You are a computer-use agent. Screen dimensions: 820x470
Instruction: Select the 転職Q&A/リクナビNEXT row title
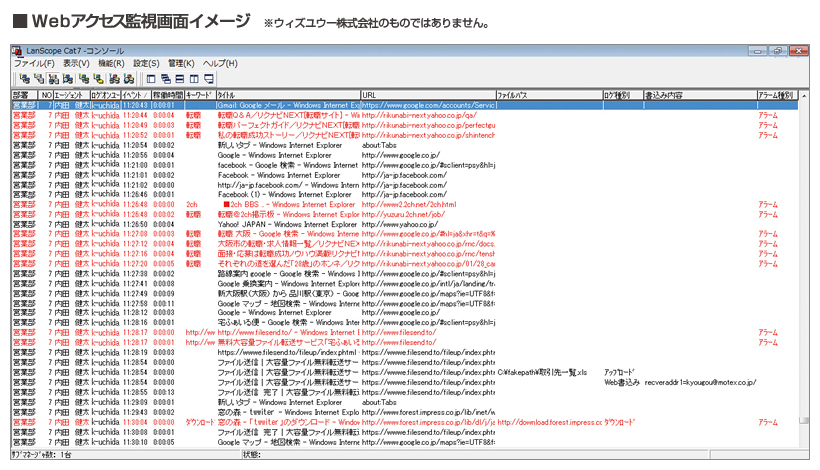point(289,115)
